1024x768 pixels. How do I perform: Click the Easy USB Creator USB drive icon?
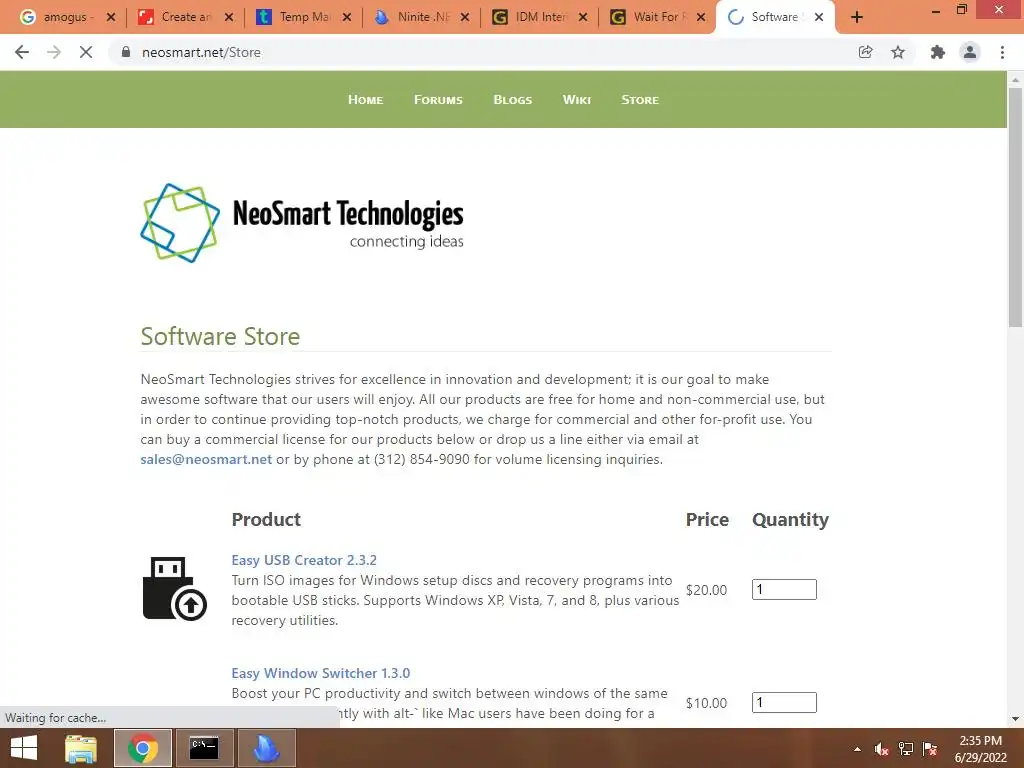pyautogui.click(x=174, y=588)
